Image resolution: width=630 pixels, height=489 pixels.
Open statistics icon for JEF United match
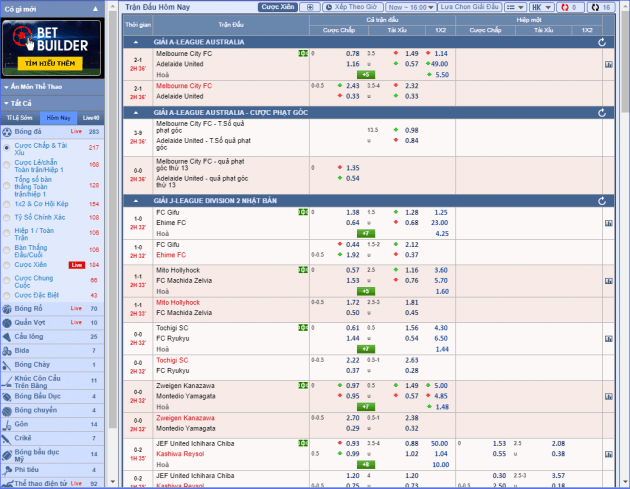[609, 454]
